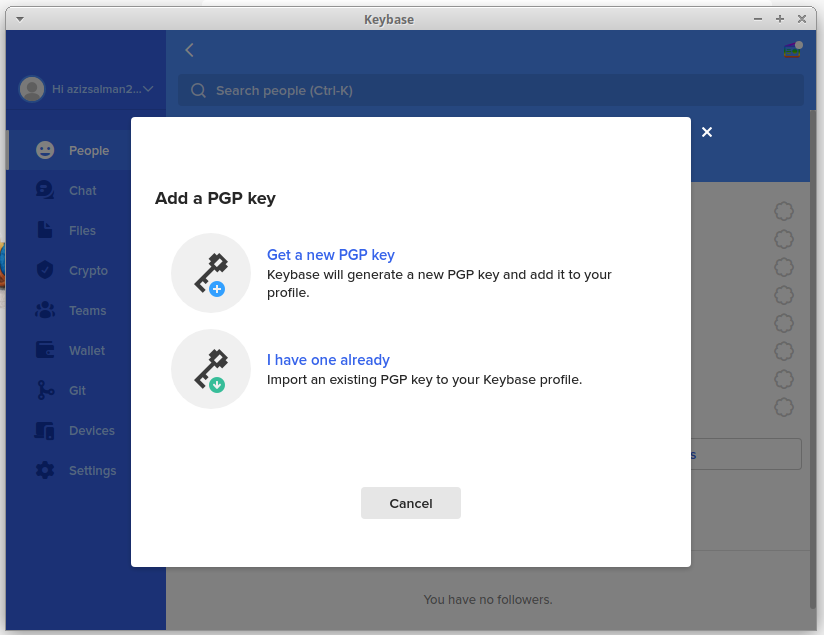Select Devices in the sidebar
Screen dimensions: 824x635
coord(91,431)
